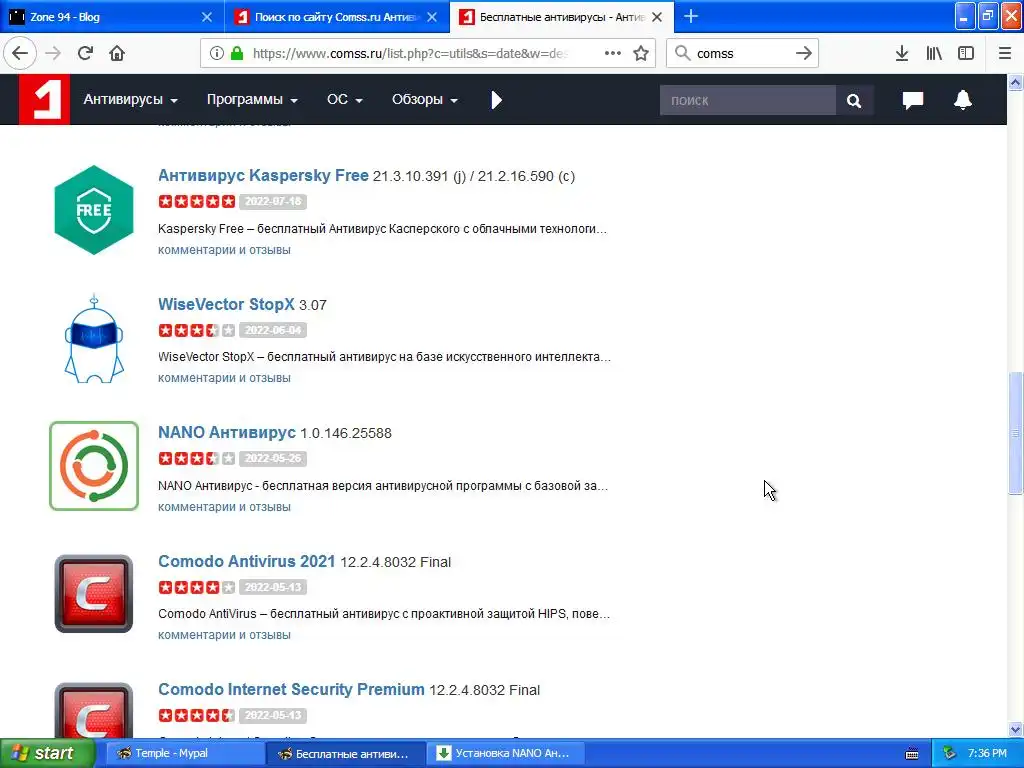The height and width of the screenshot is (768, 1024).
Task: Open NANO Антивирус комментарии и отзывы
Action: [x=224, y=507]
